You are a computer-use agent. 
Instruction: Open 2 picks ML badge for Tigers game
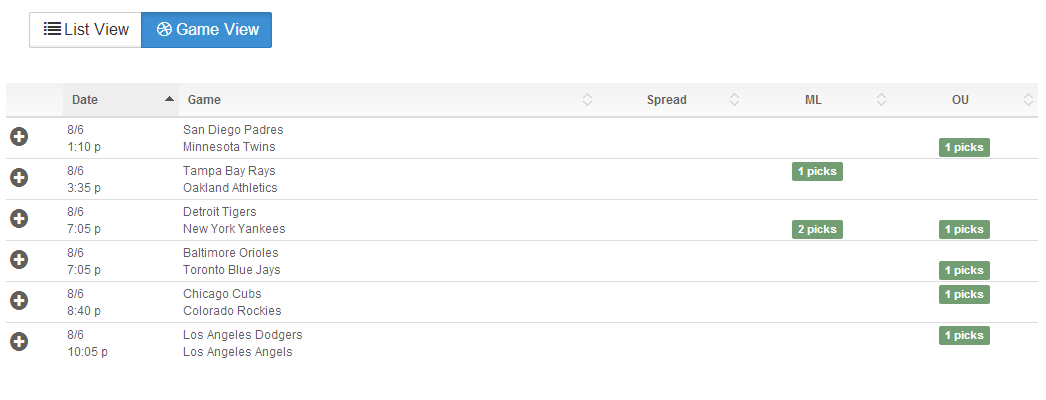point(817,230)
